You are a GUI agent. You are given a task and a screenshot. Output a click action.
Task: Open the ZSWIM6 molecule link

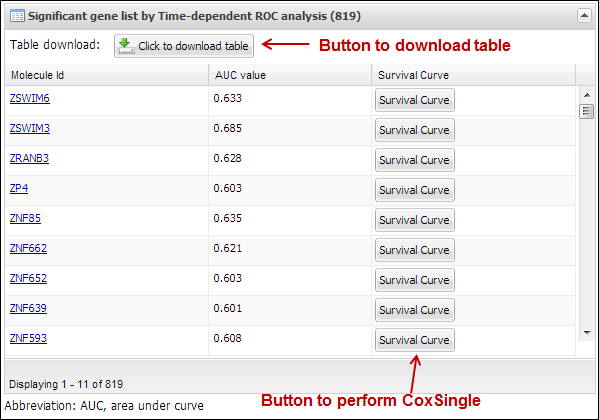point(30,98)
